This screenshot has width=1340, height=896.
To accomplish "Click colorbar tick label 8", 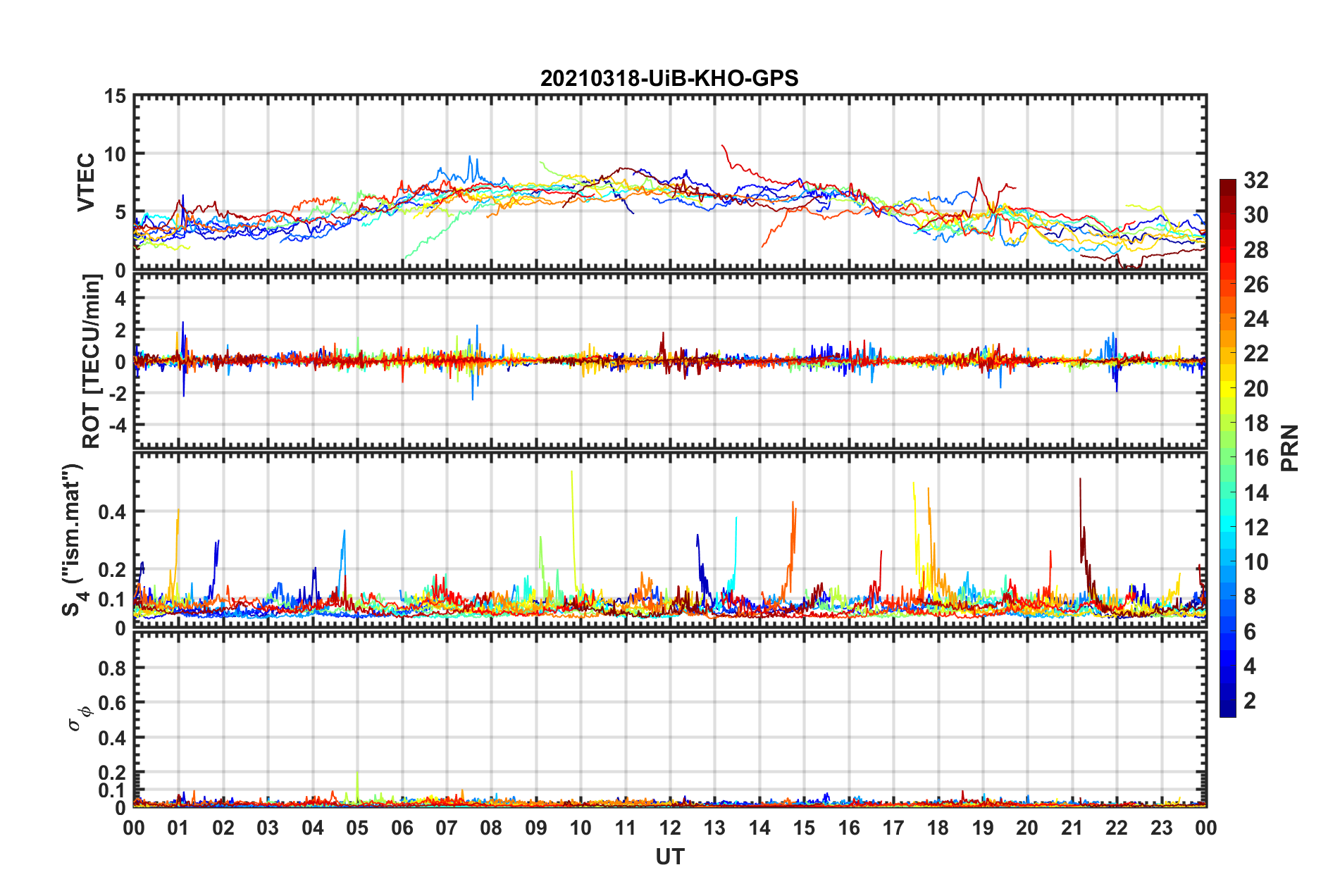I will [x=1250, y=597].
